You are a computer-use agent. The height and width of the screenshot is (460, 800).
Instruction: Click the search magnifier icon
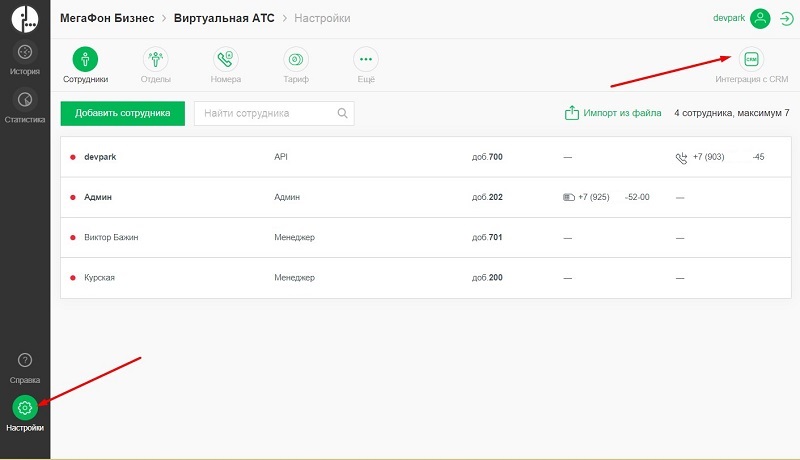[x=342, y=113]
